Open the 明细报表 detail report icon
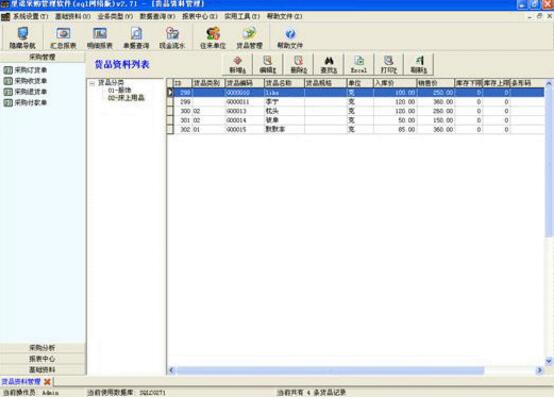This screenshot has height=398, width=554. pos(100,37)
